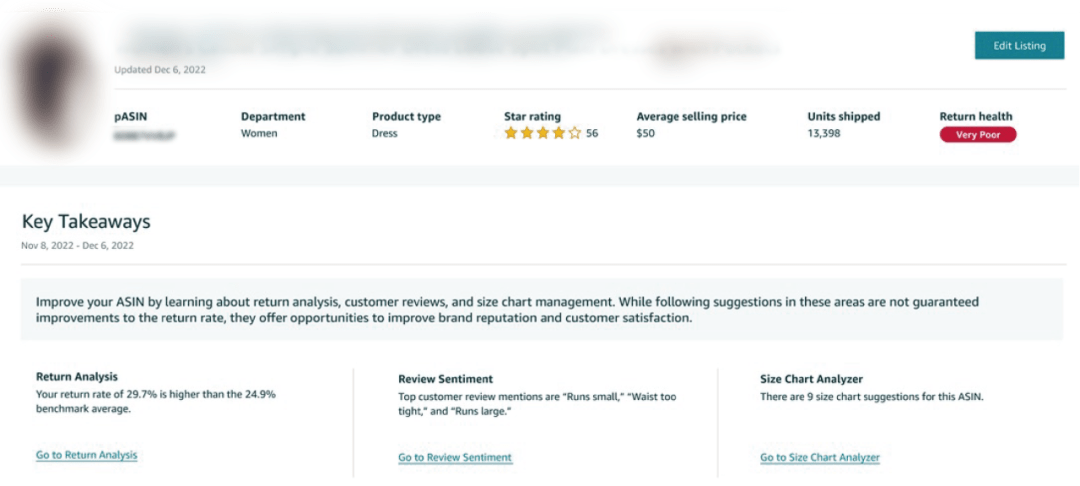Click the blurred pASIN value
This screenshot has width=1080, height=486.
tap(147, 134)
